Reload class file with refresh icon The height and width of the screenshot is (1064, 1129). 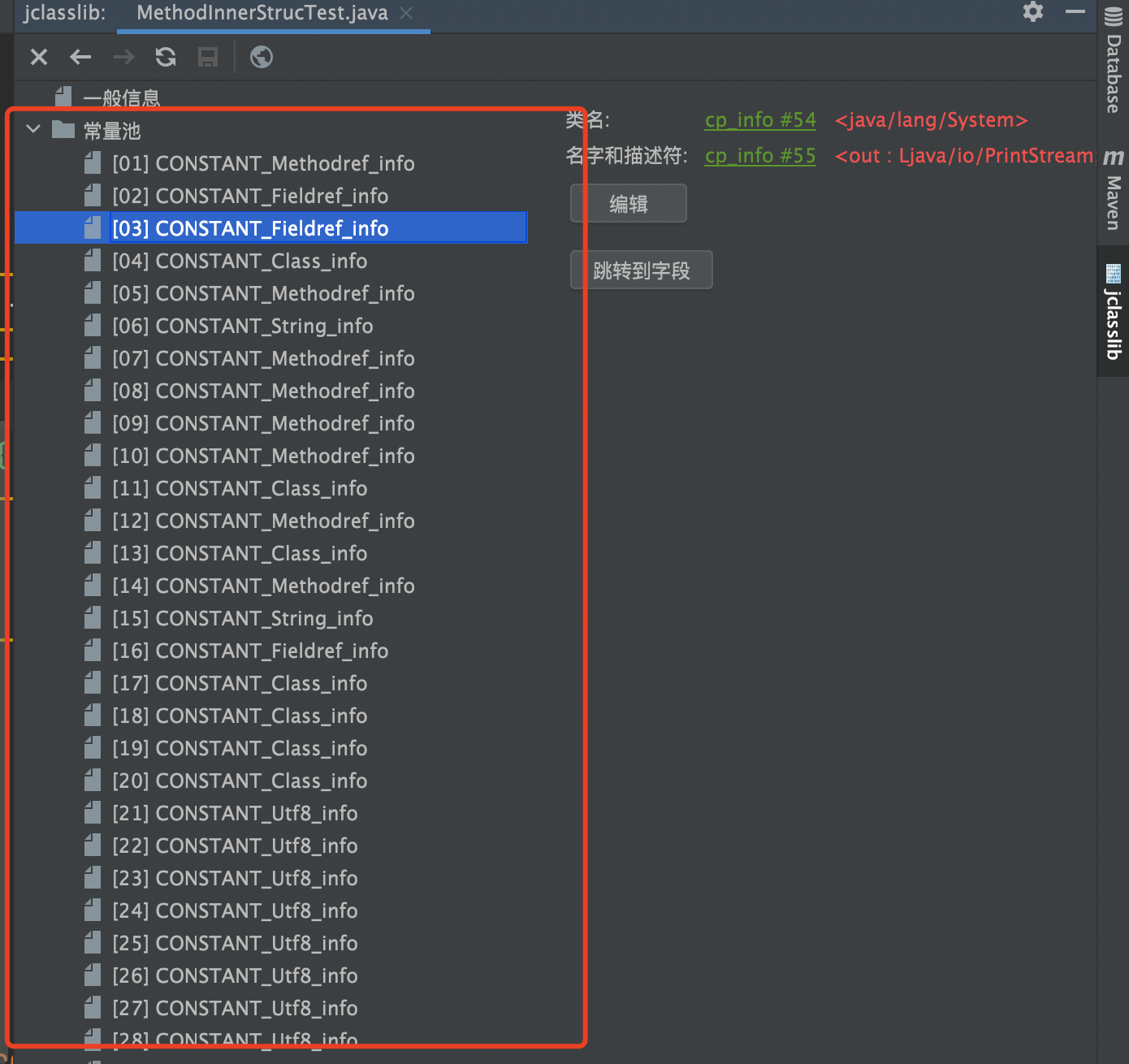click(166, 57)
